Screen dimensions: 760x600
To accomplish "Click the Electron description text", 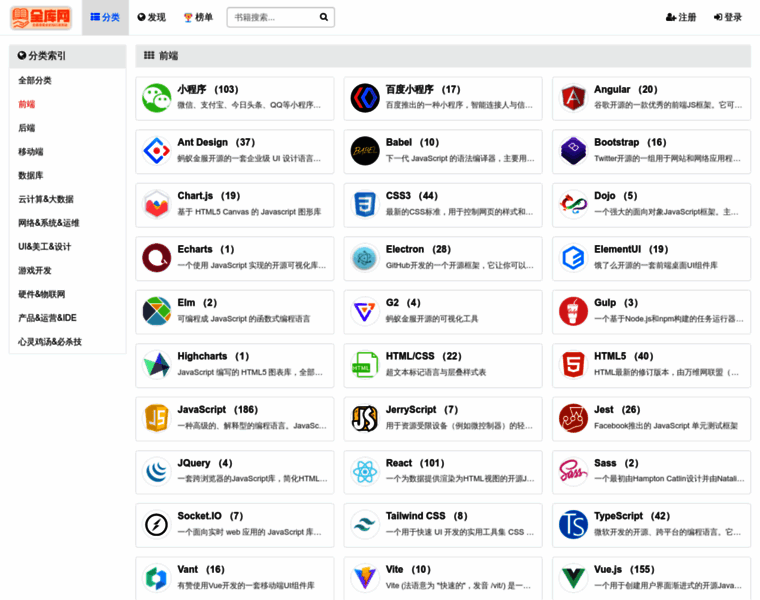I will [x=459, y=265].
